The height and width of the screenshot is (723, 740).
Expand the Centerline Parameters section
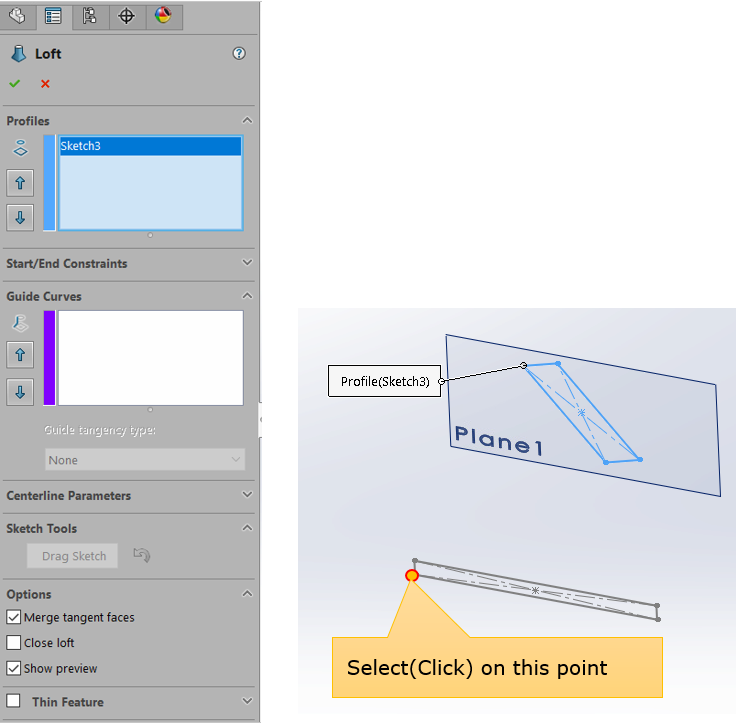247,495
